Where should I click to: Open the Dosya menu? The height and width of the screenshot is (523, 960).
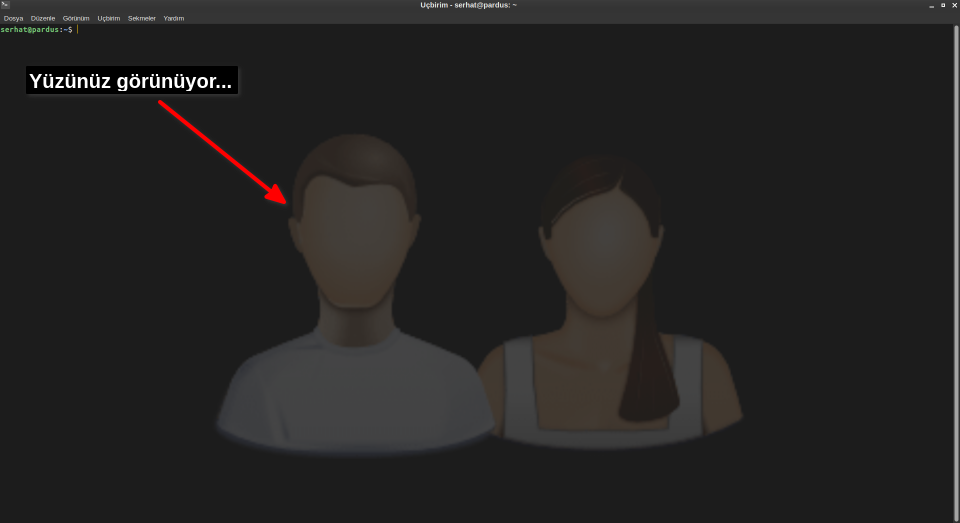[13, 18]
